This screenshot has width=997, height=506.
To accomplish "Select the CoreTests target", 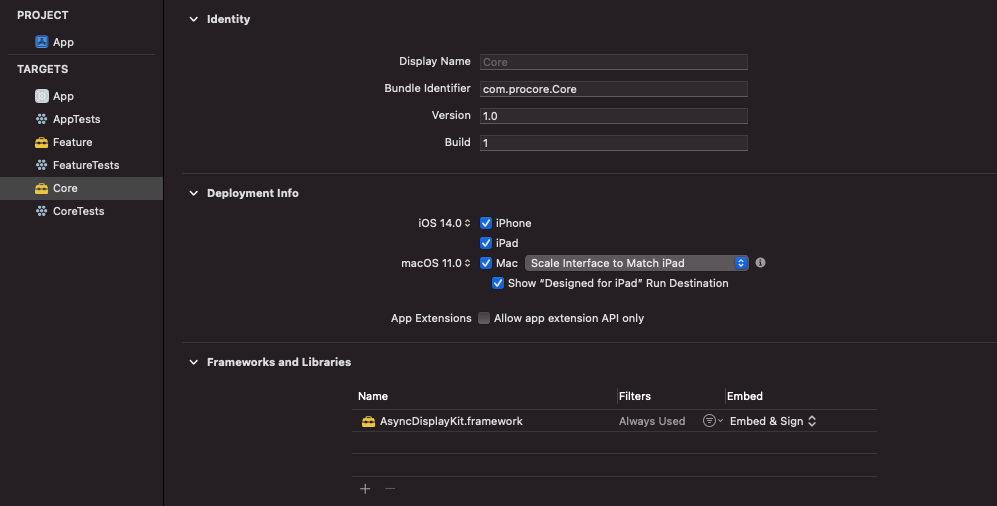I will pyautogui.click(x=81, y=211).
